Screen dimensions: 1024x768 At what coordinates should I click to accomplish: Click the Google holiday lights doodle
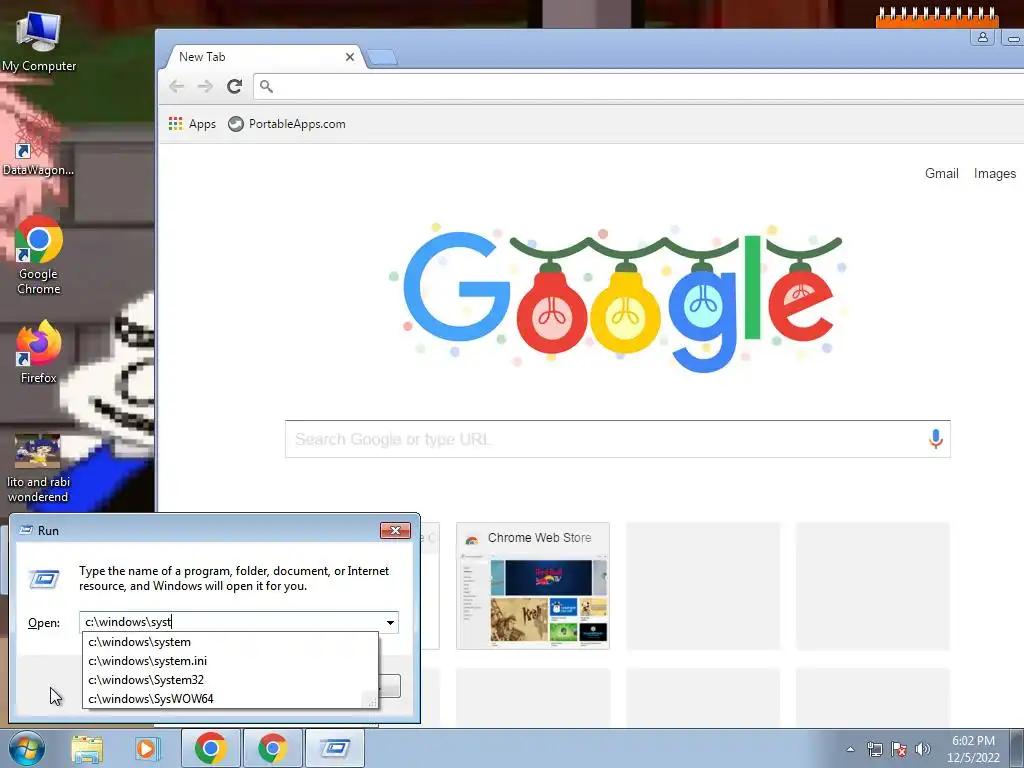617,297
